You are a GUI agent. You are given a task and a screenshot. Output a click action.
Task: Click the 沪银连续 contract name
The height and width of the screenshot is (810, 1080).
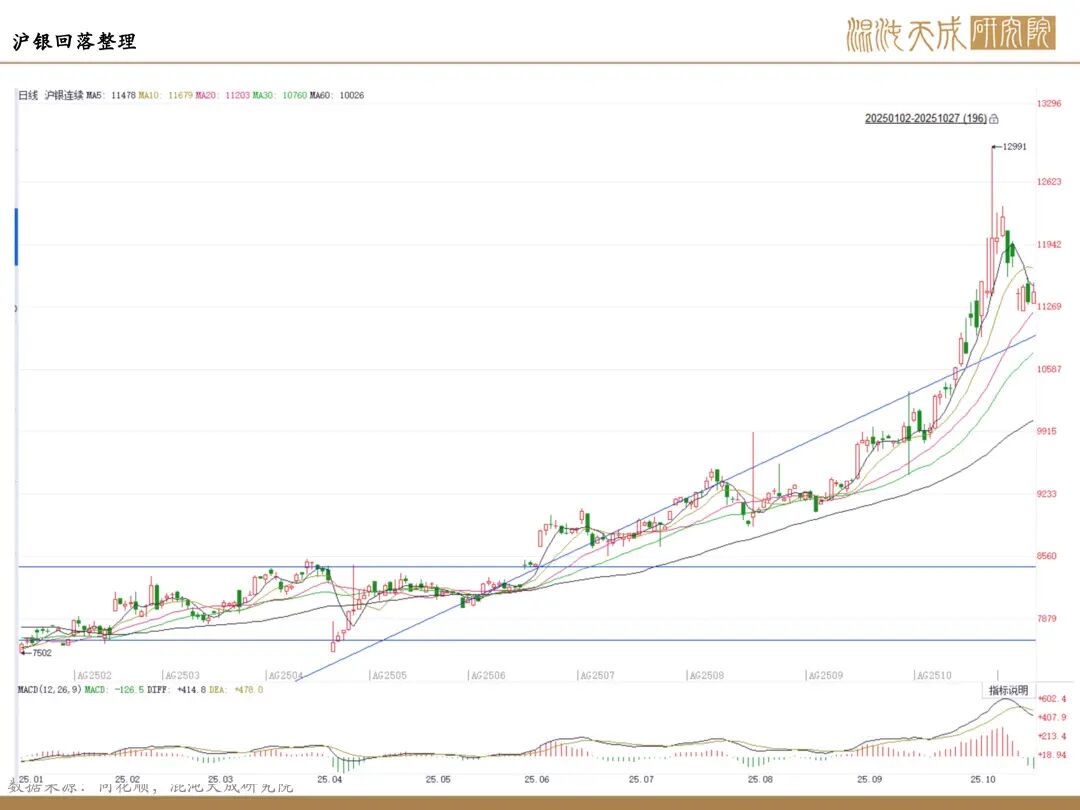point(63,96)
